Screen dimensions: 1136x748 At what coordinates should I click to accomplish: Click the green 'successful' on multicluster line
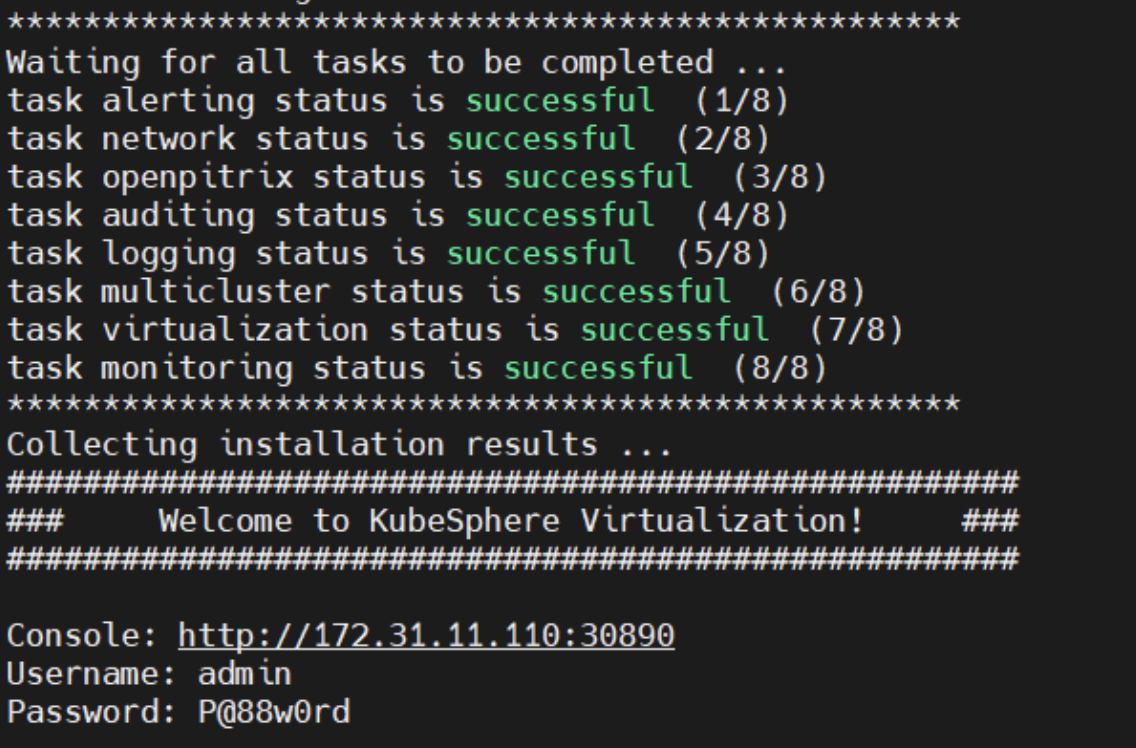tap(636, 291)
